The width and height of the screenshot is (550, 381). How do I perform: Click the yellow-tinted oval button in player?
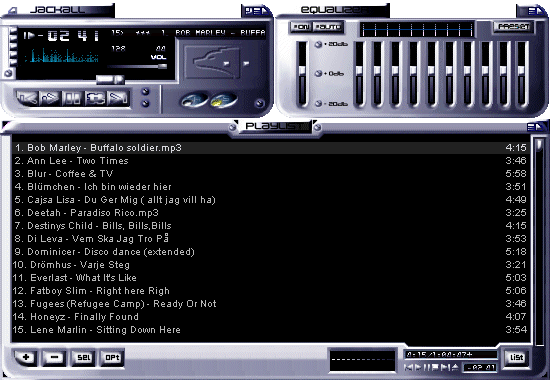coord(223,100)
